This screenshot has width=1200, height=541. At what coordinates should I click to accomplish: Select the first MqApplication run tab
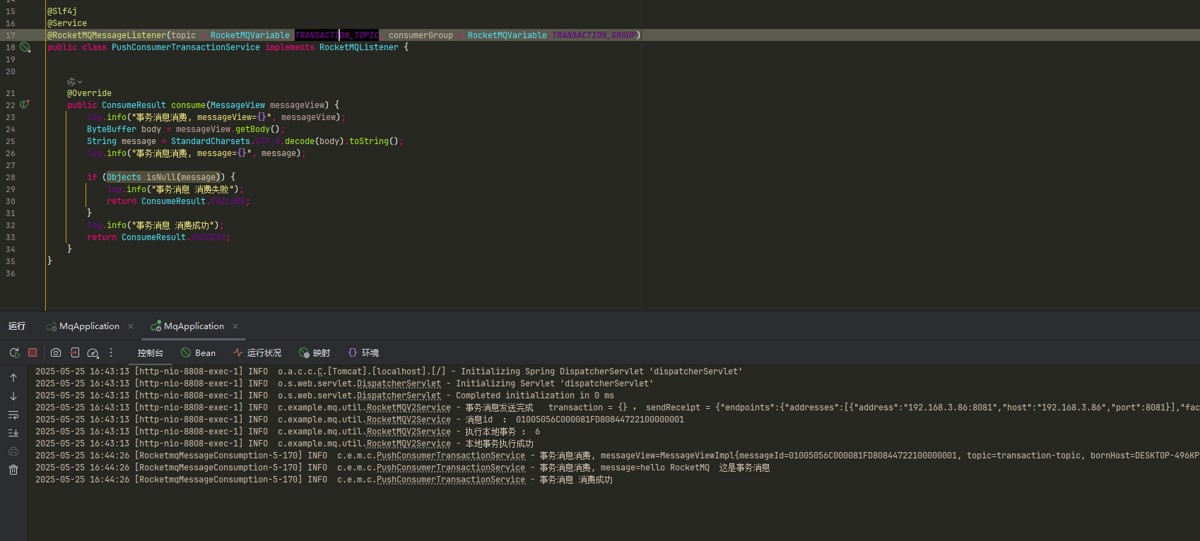(82, 326)
